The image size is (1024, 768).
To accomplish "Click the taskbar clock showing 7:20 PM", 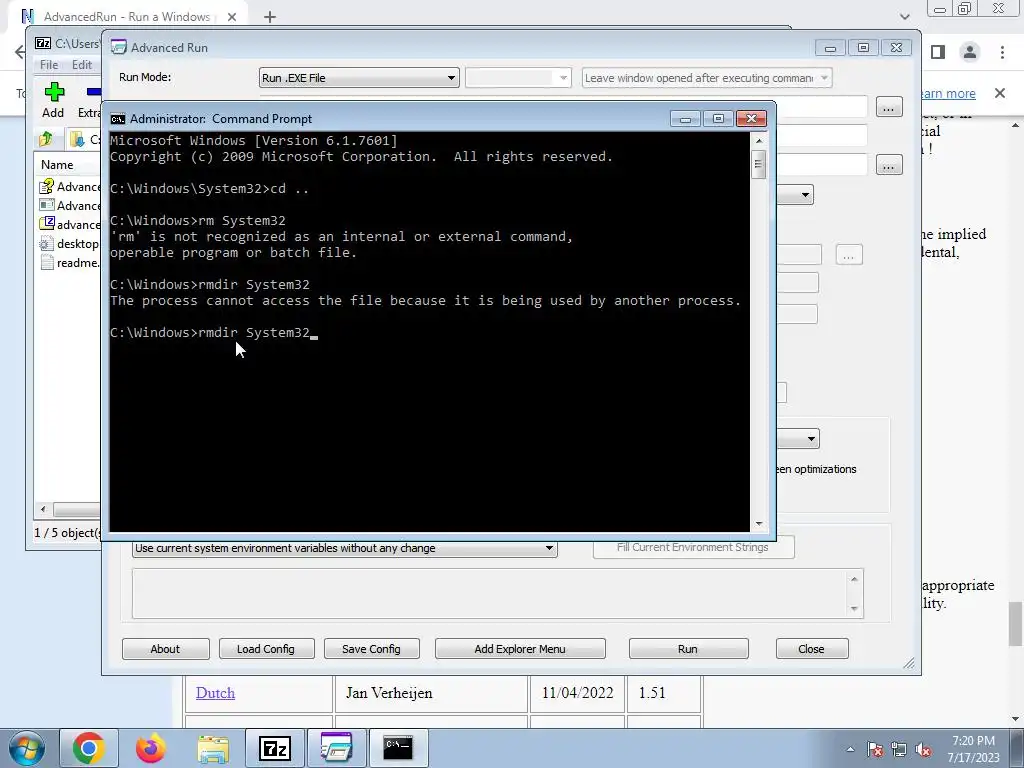I will (x=974, y=749).
